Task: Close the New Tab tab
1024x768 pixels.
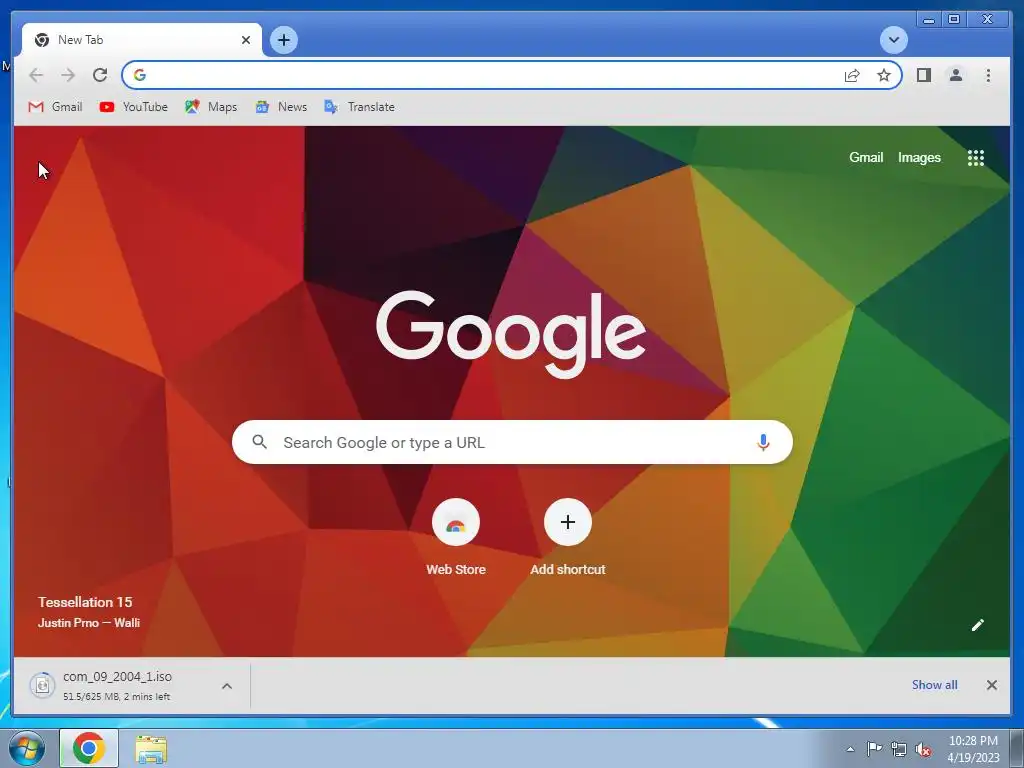Action: tap(246, 40)
